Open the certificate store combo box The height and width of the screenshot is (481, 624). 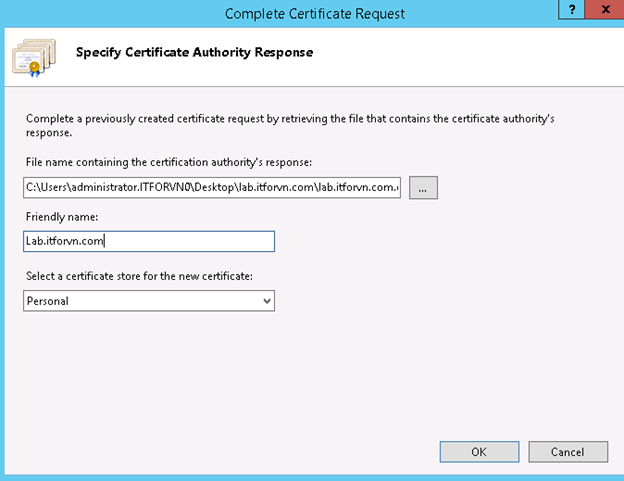(149, 300)
